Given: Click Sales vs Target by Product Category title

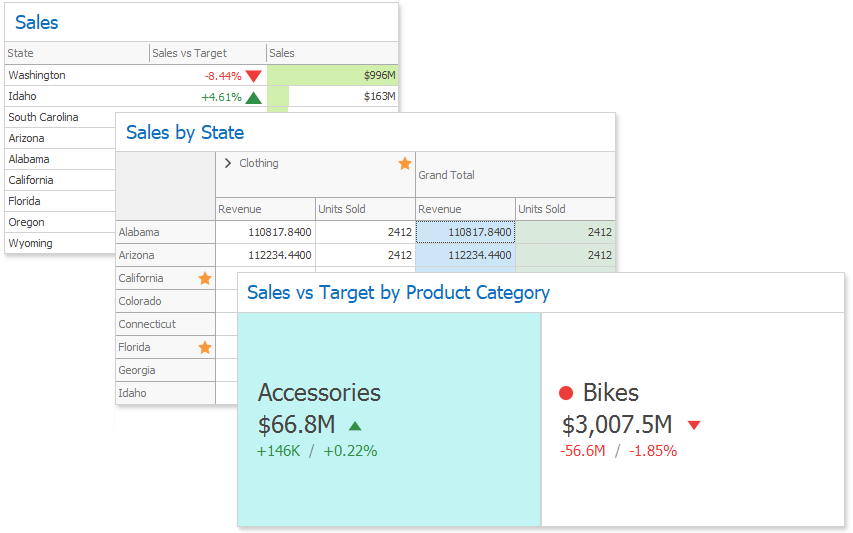Looking at the screenshot, I should tap(398, 292).
